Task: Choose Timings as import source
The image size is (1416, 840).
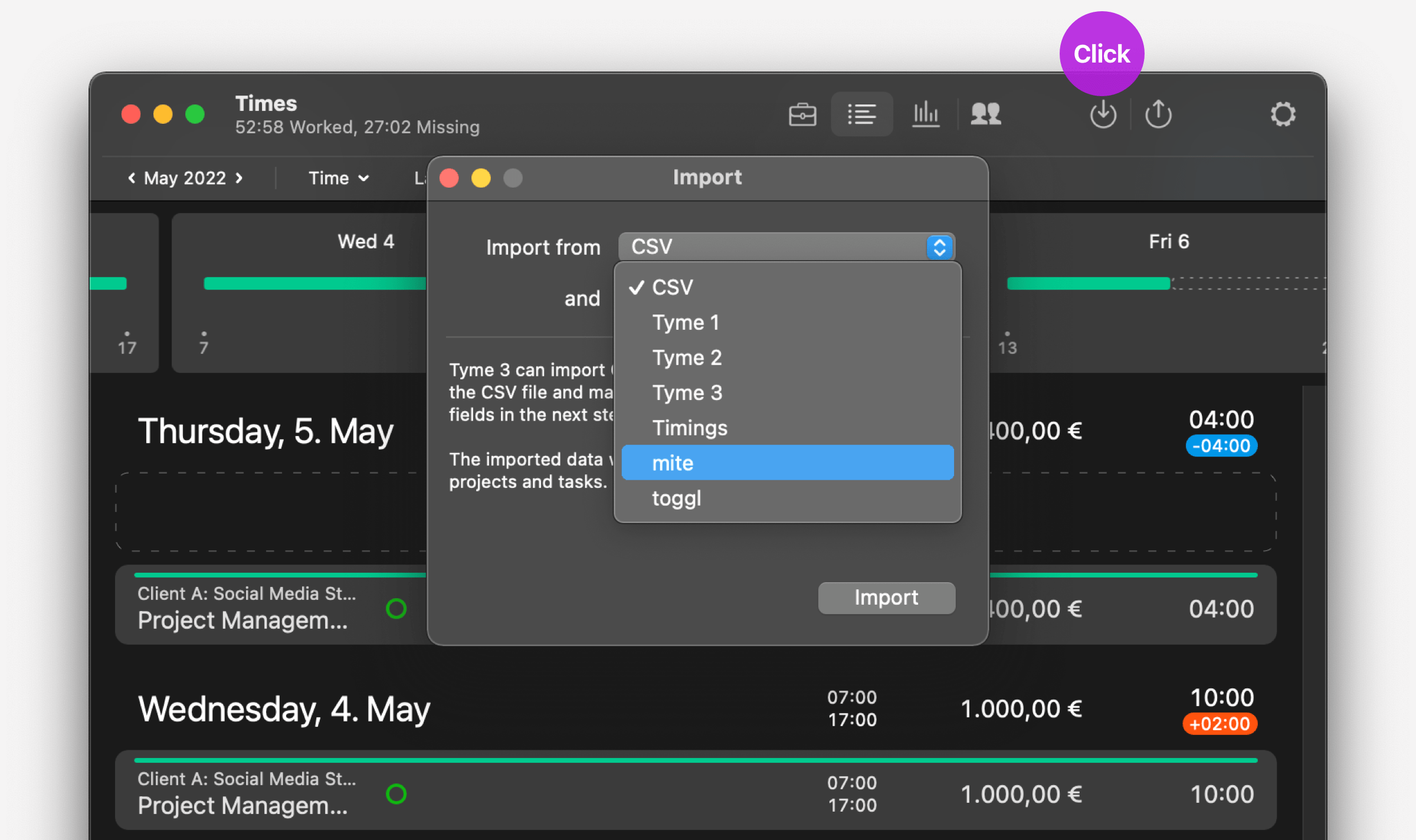Action: pyautogui.click(x=788, y=428)
